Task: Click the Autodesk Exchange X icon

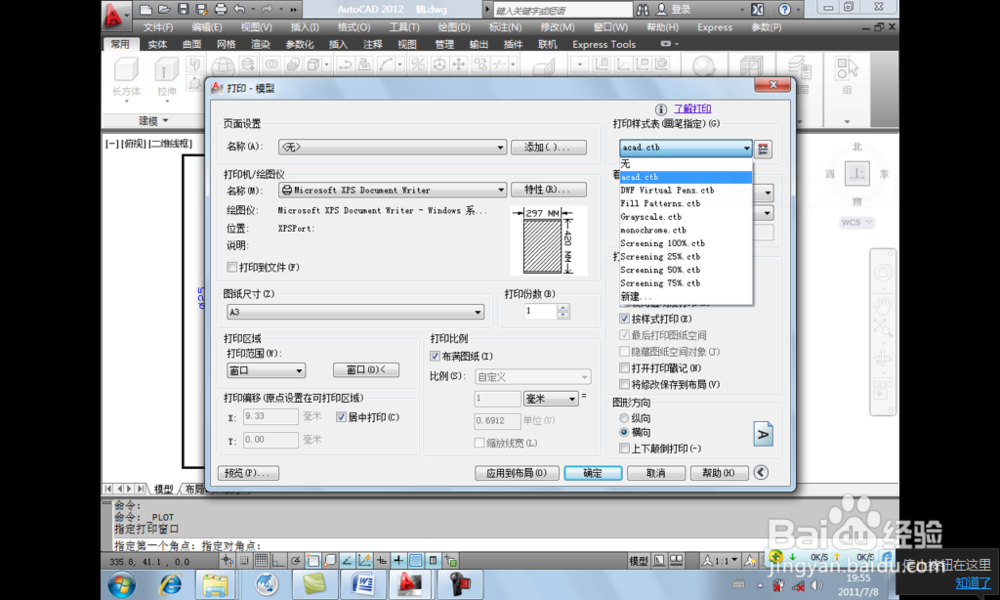Action: (757, 9)
